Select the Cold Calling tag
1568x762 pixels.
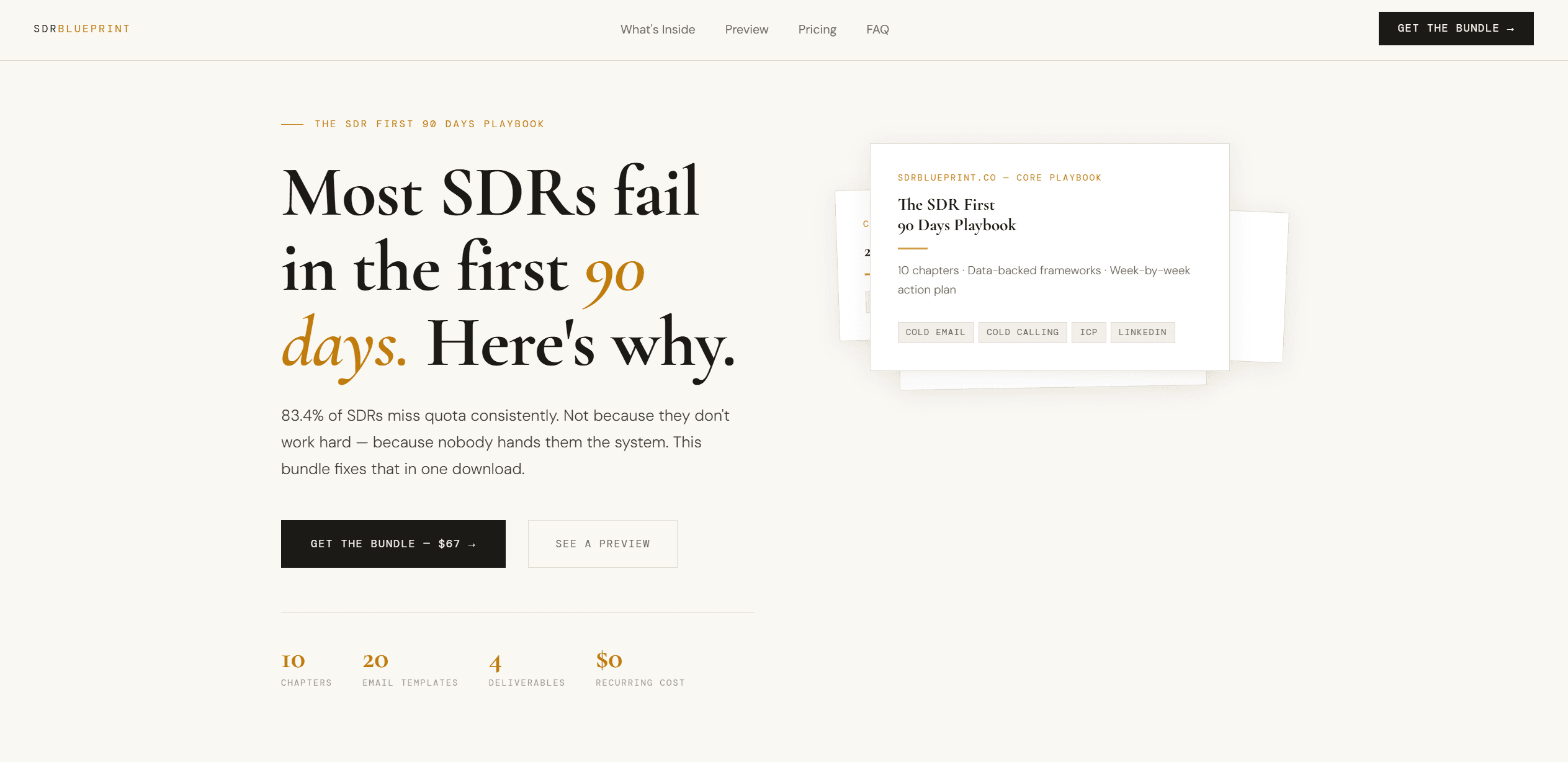pos(1023,333)
